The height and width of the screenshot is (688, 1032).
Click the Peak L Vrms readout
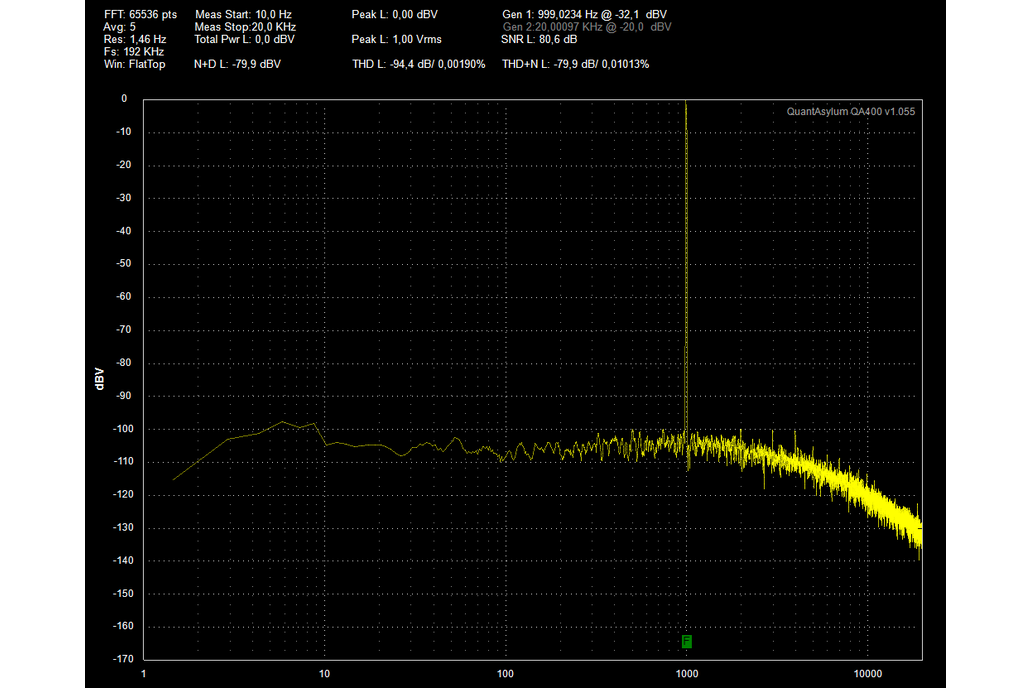coord(396,40)
